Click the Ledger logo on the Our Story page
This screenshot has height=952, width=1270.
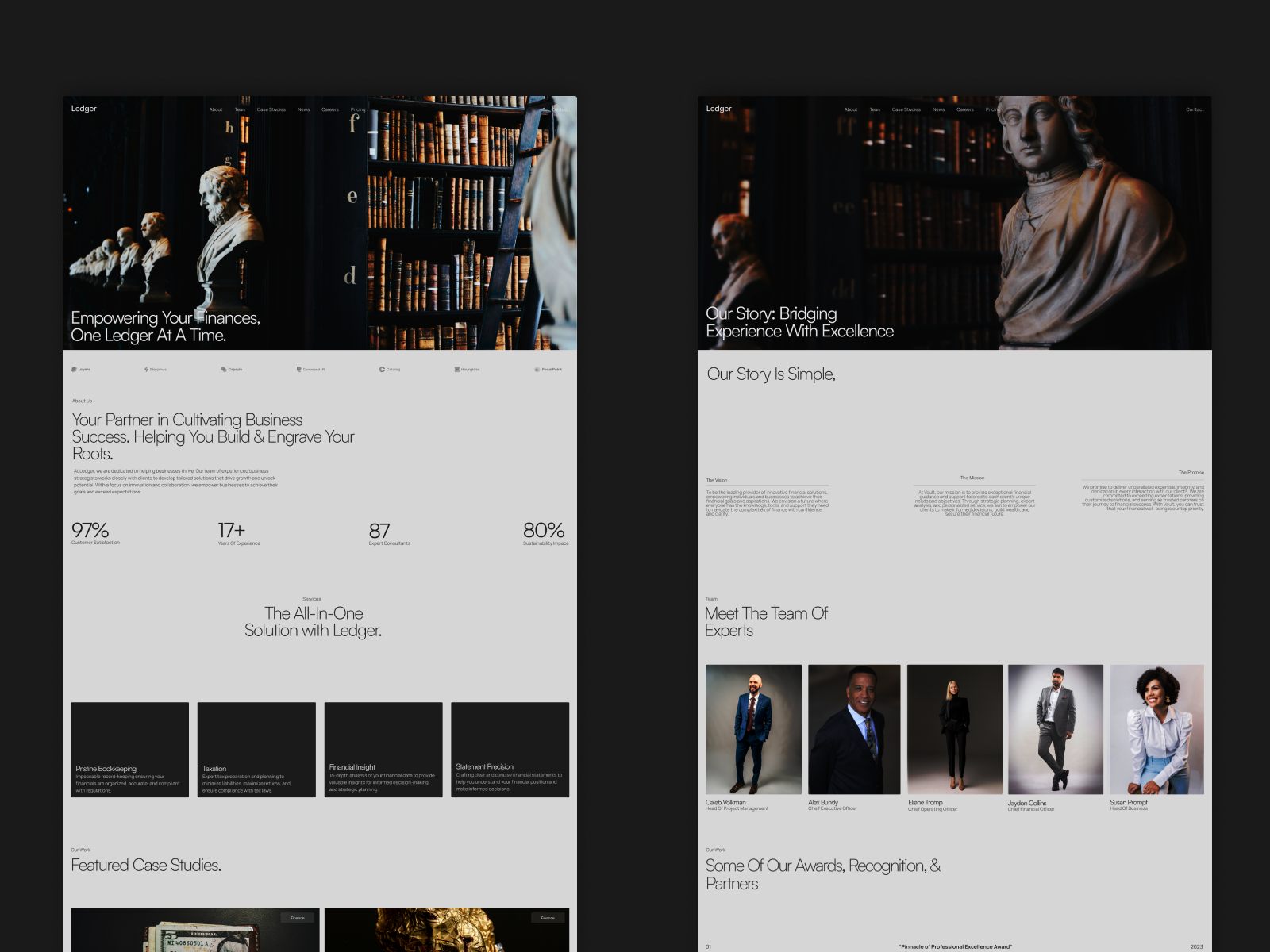click(718, 109)
